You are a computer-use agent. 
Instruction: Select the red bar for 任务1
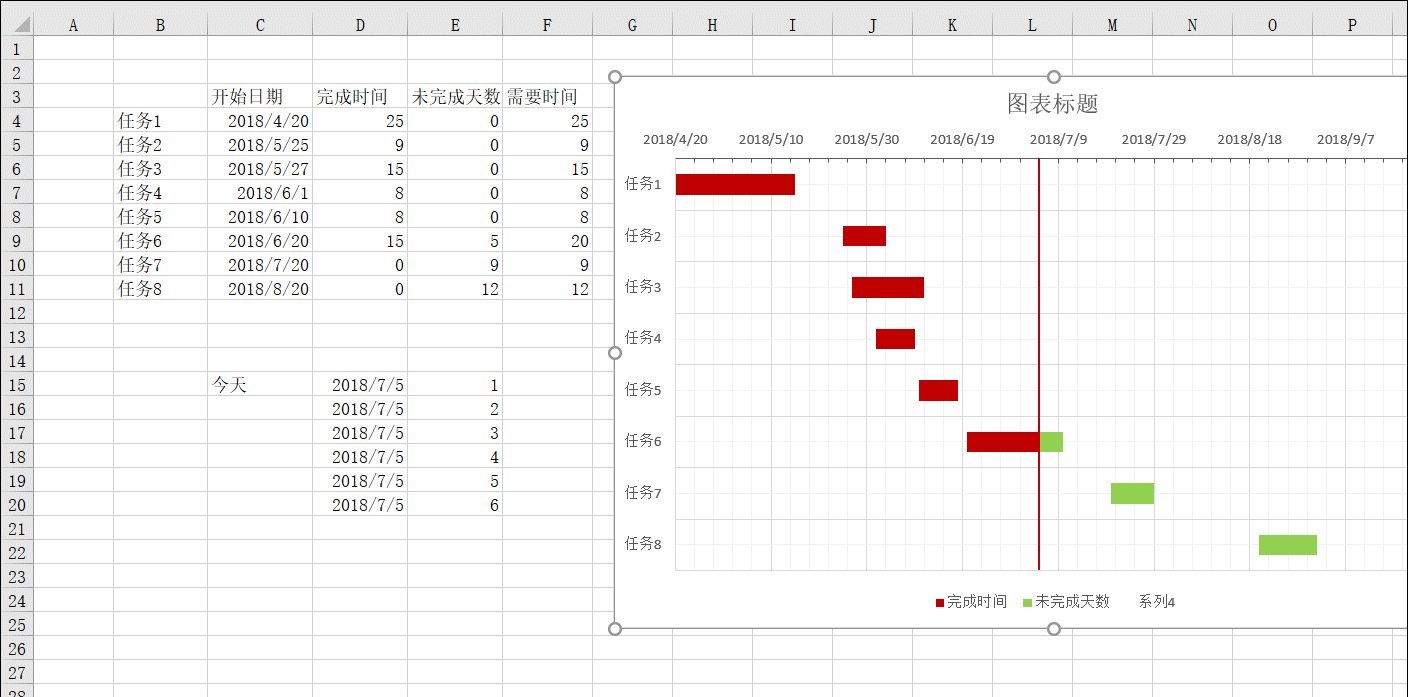[735, 184]
